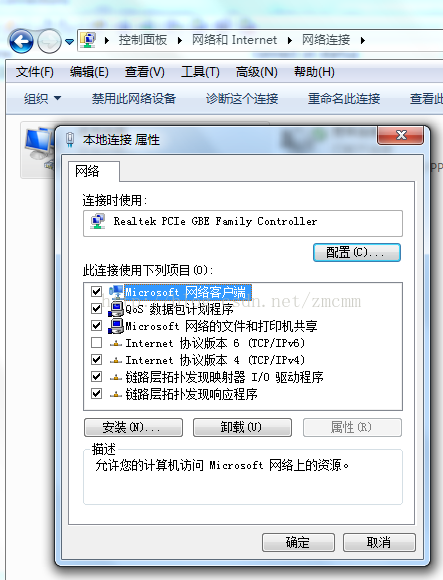Screen dimensions: 443x580
Task: Select the 文件和打印机共享 item icon
Action: click(116, 326)
